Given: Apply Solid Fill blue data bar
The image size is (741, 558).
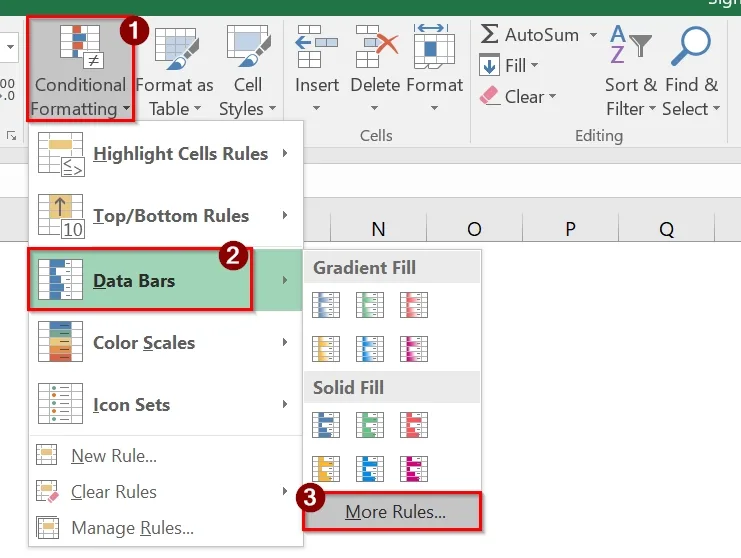Looking at the screenshot, I should (x=326, y=425).
